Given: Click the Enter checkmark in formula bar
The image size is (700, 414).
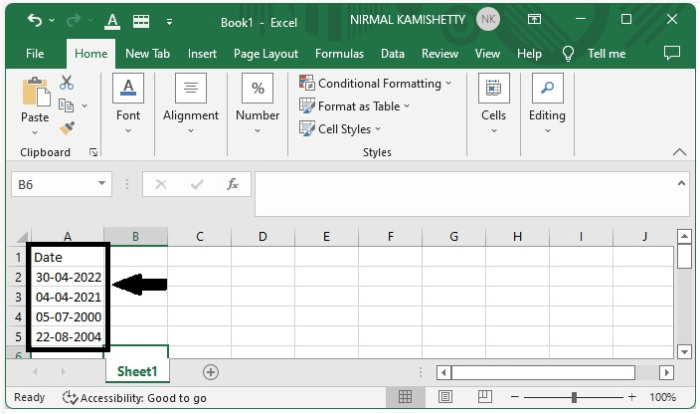Looking at the screenshot, I should coord(197,184).
